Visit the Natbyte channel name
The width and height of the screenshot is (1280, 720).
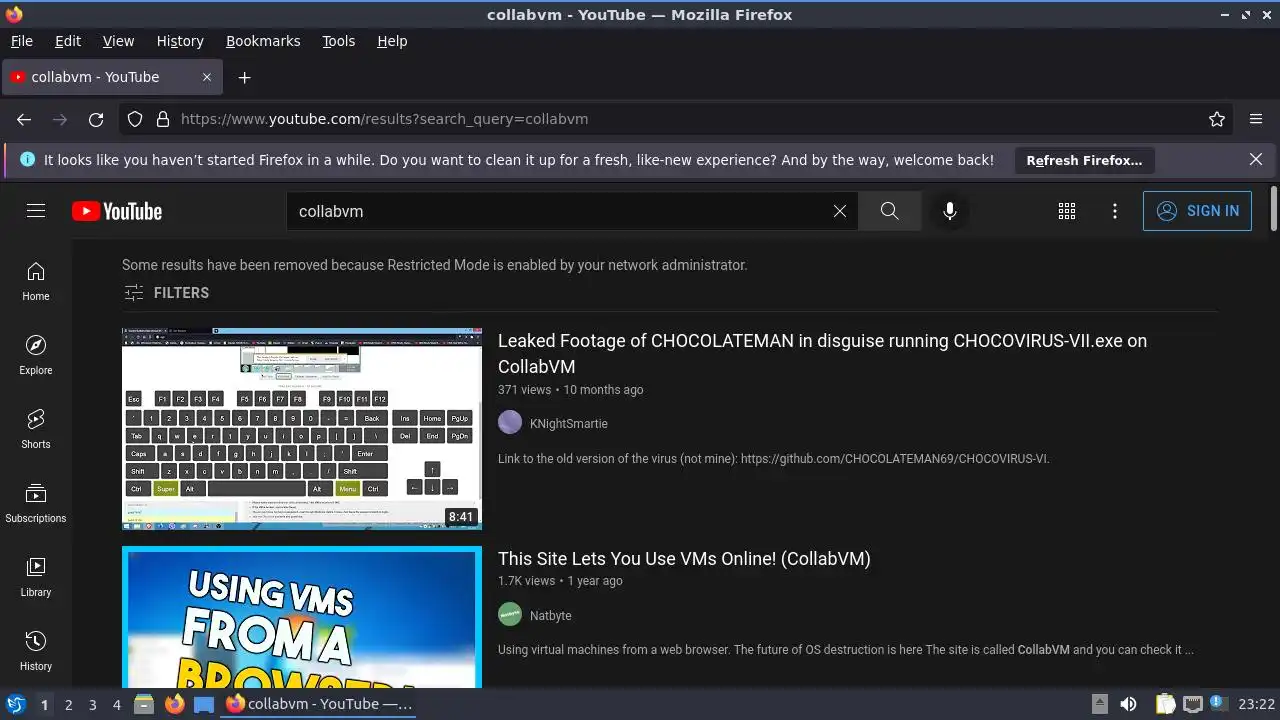click(551, 615)
